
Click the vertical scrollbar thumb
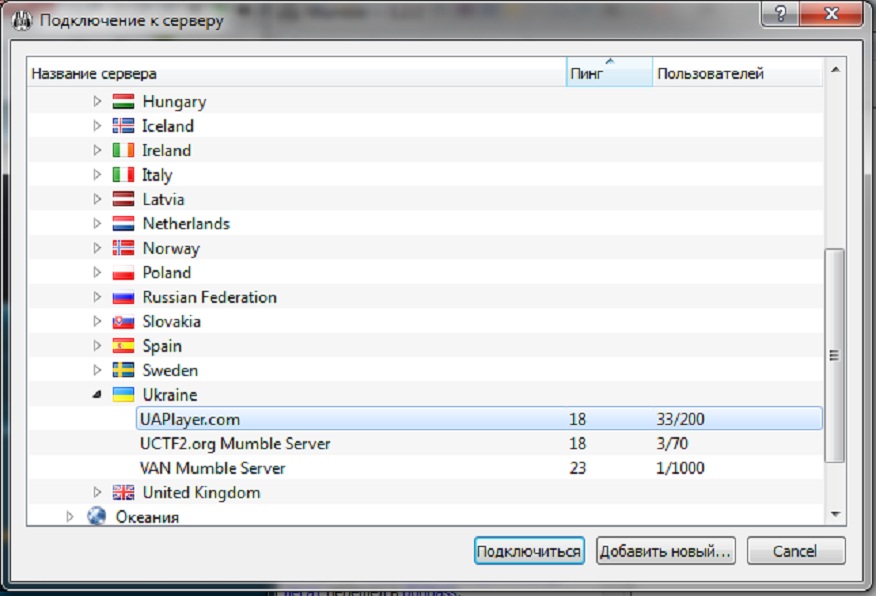coord(835,355)
